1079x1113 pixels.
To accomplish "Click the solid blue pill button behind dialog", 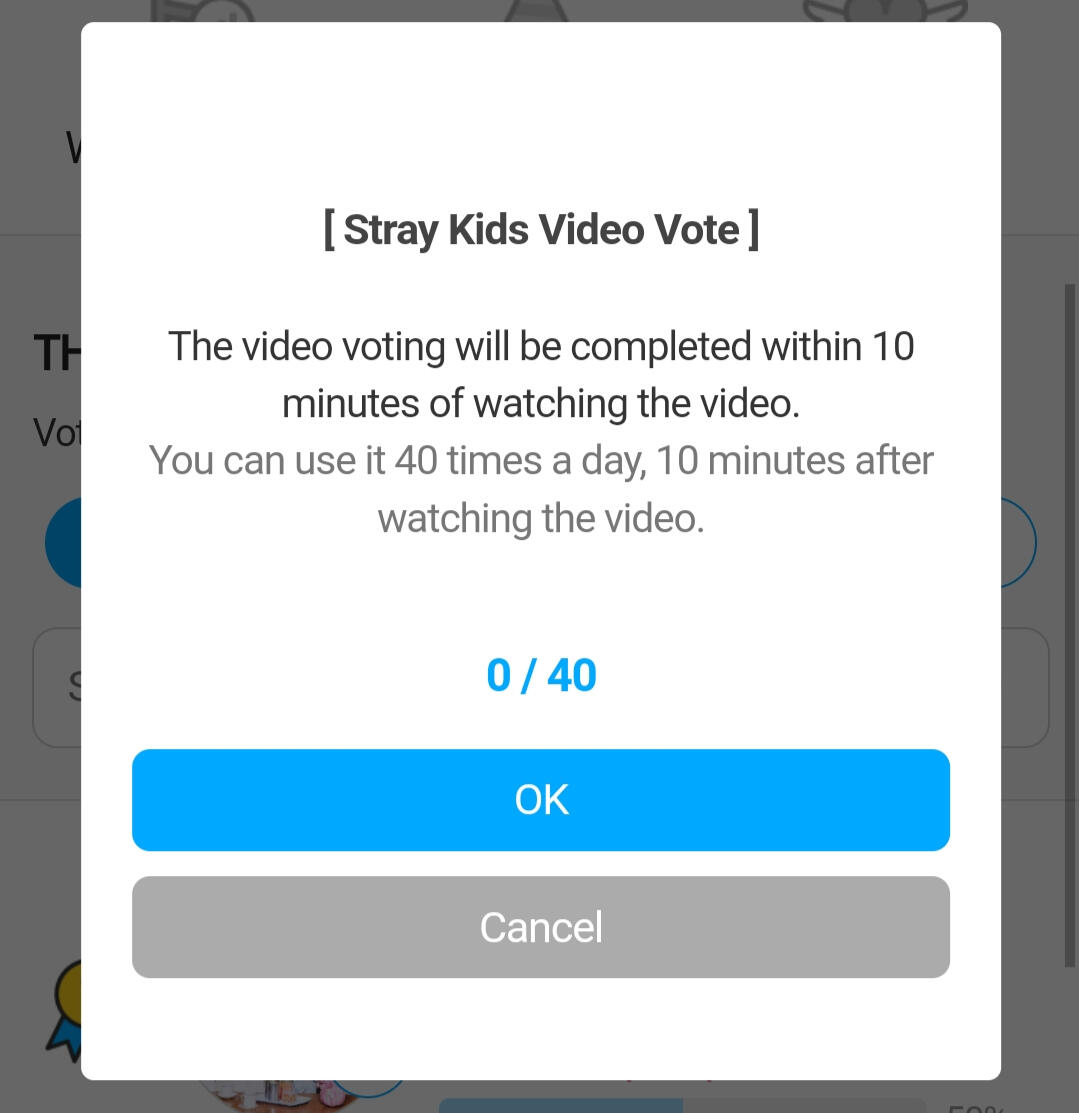I will point(63,542).
